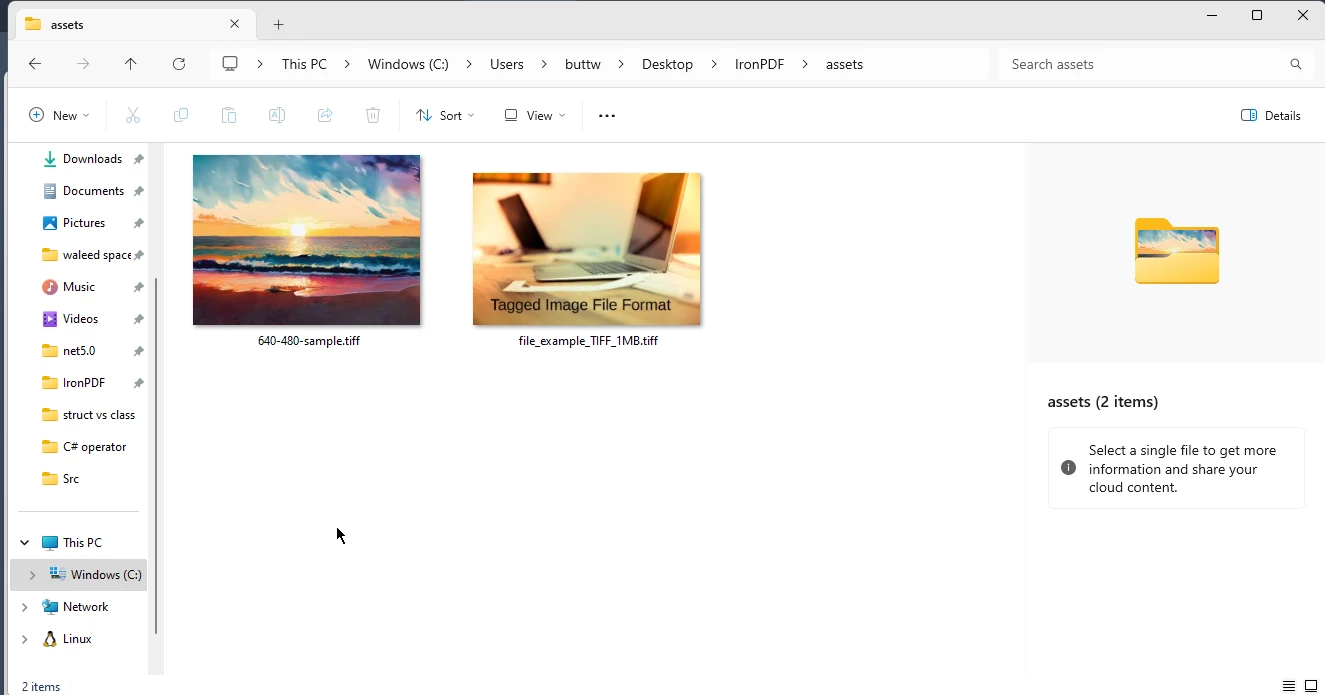Click the assets tab title
1325x695 pixels.
pos(67,24)
